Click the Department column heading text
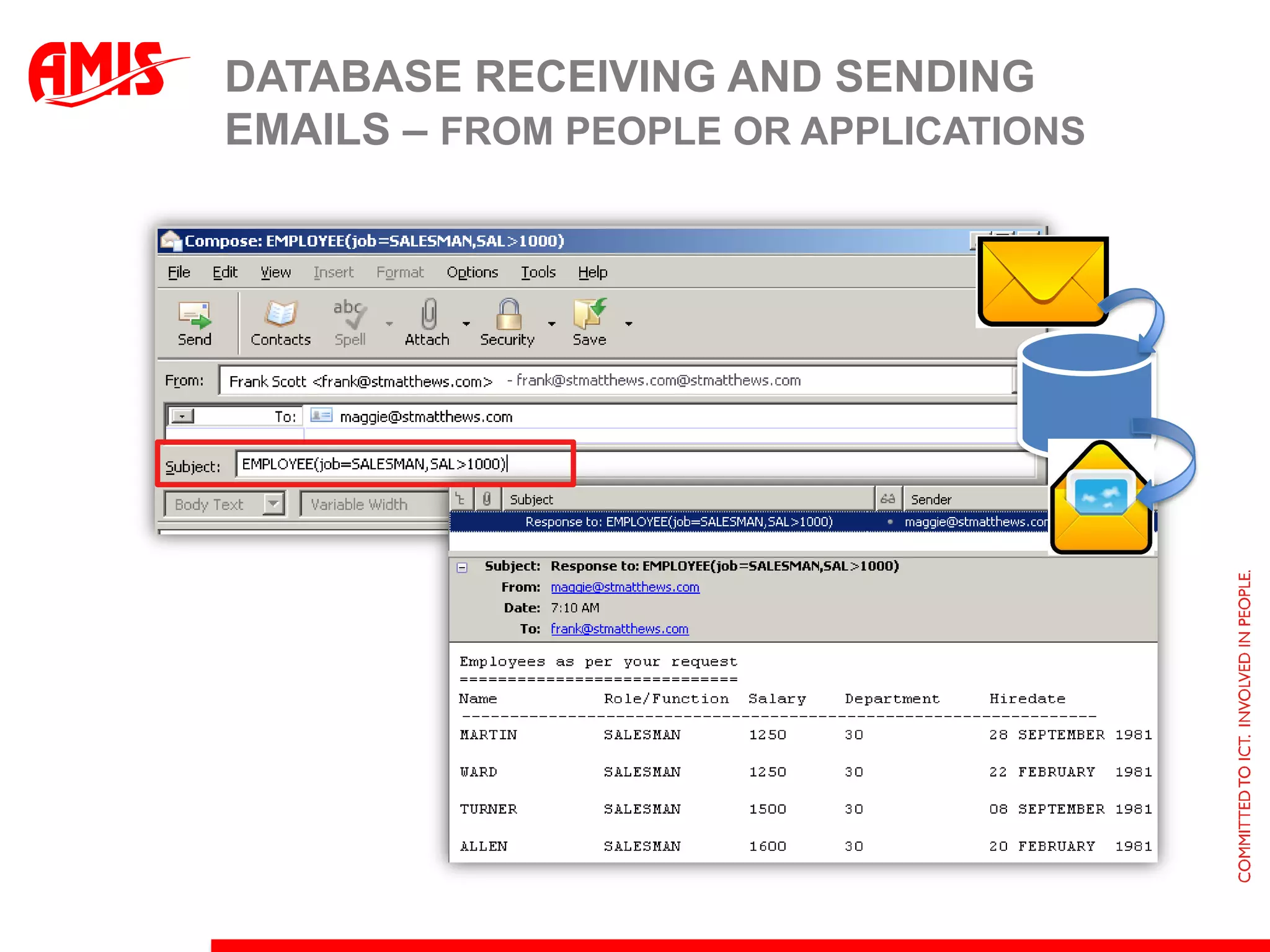 (892, 699)
